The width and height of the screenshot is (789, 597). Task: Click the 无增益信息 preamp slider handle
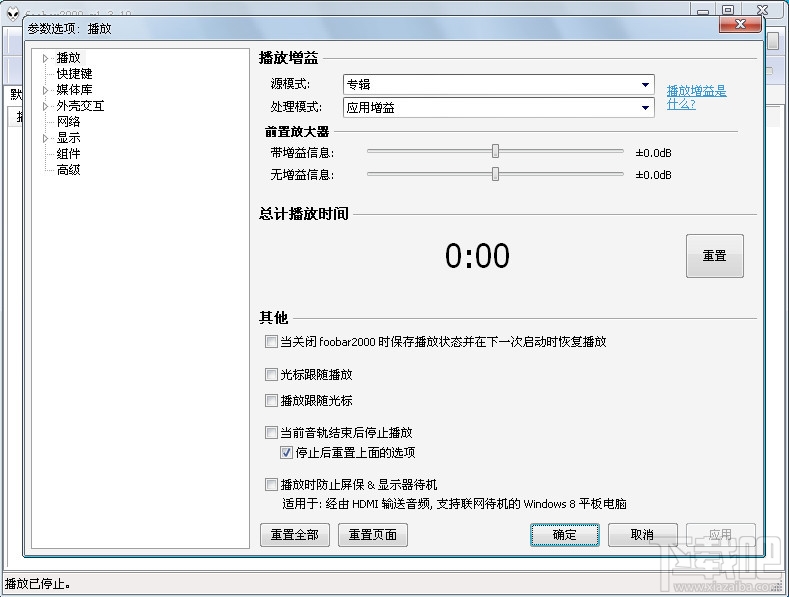(x=496, y=174)
